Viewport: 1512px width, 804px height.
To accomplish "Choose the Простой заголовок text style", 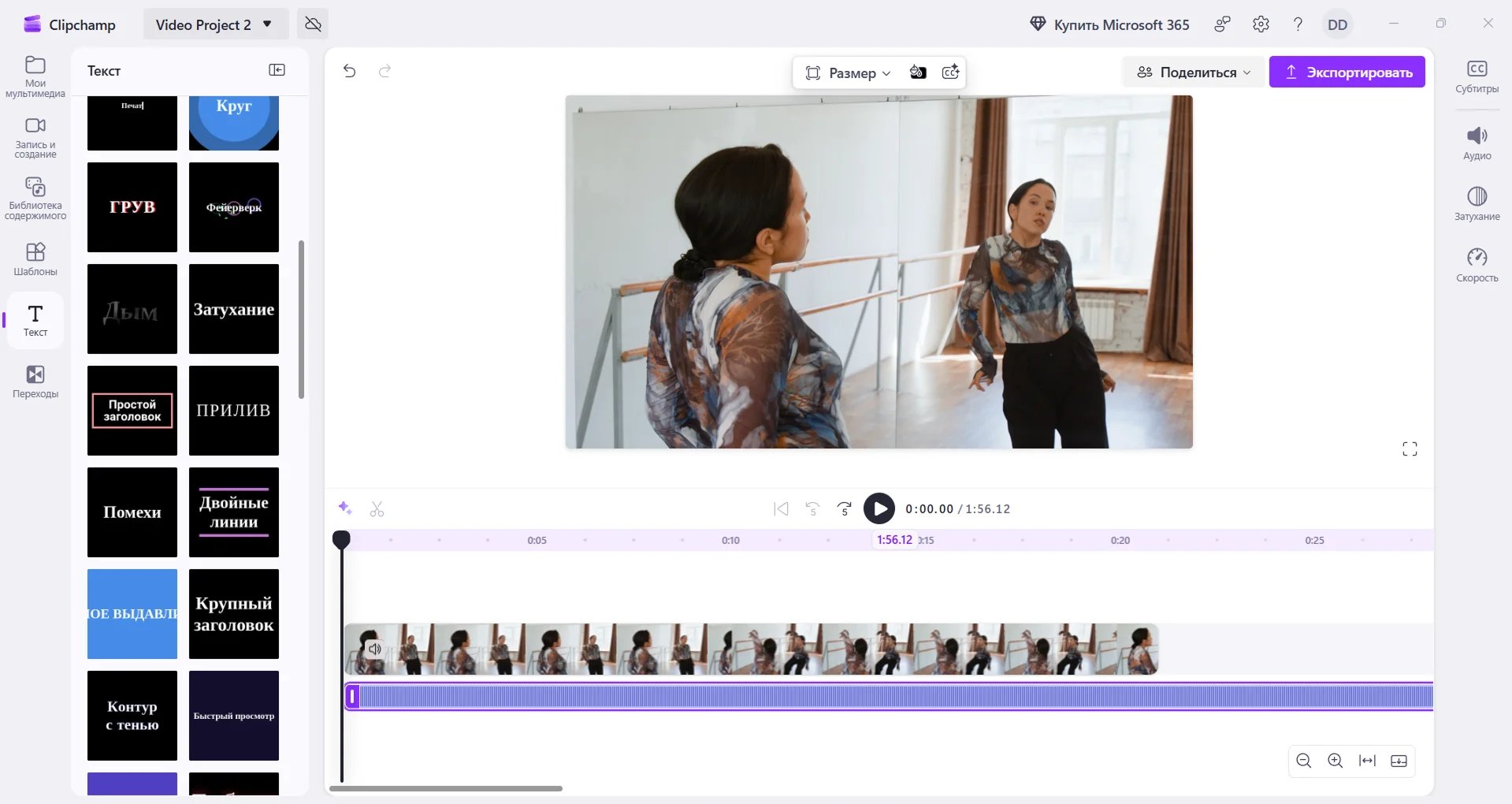I will point(132,411).
